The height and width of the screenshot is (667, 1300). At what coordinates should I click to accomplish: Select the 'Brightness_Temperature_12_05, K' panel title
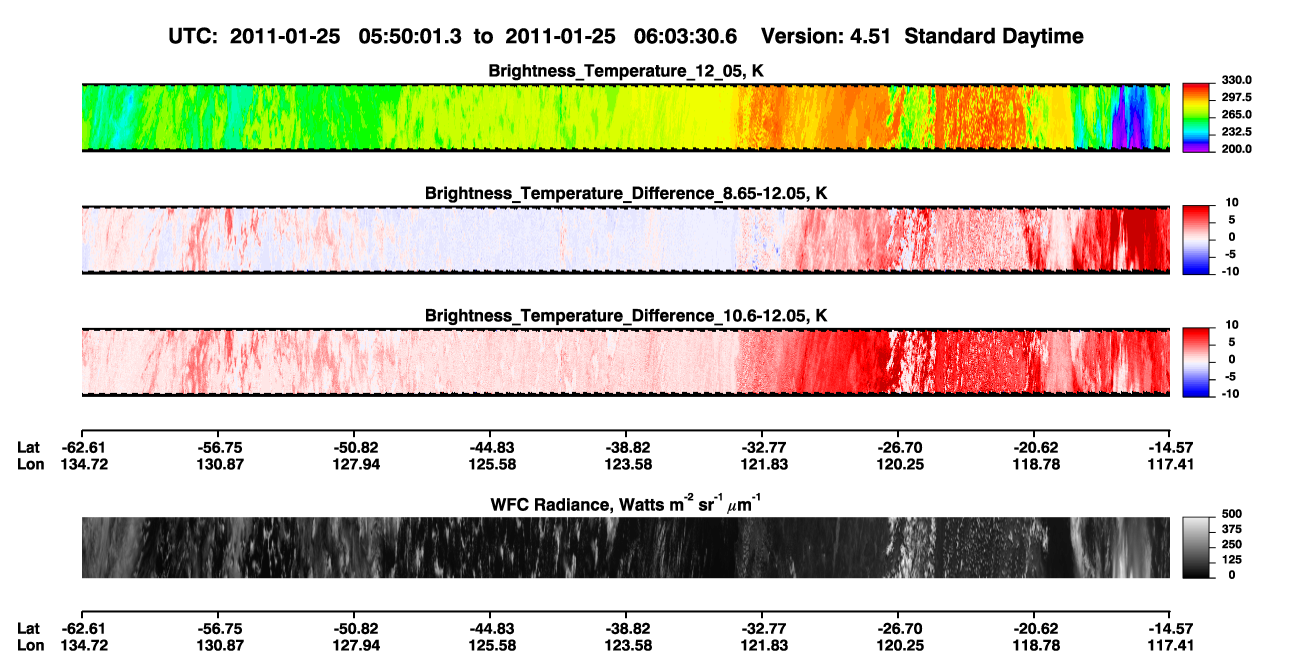[x=627, y=71]
